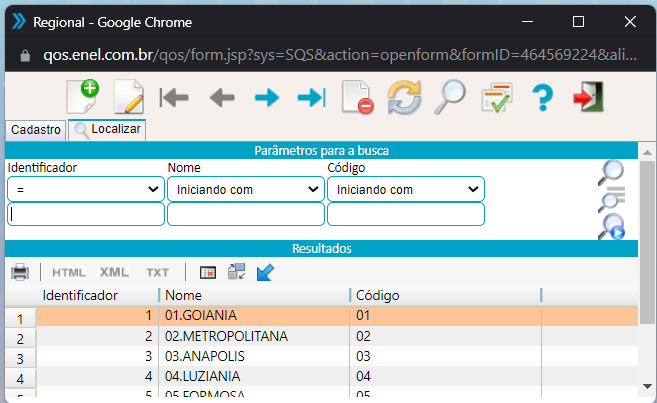Export results as XML
Screen dimensions: 657x403
[114, 272]
